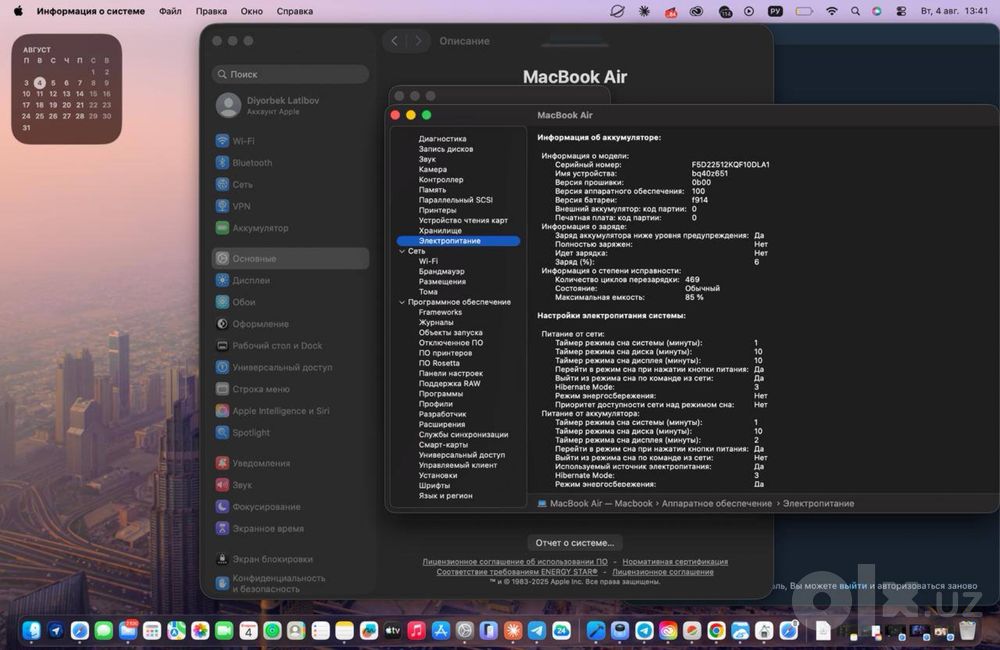This screenshot has width=1000, height=650.
Task: Open Apple TV app in the Dock
Action: pos(392,630)
